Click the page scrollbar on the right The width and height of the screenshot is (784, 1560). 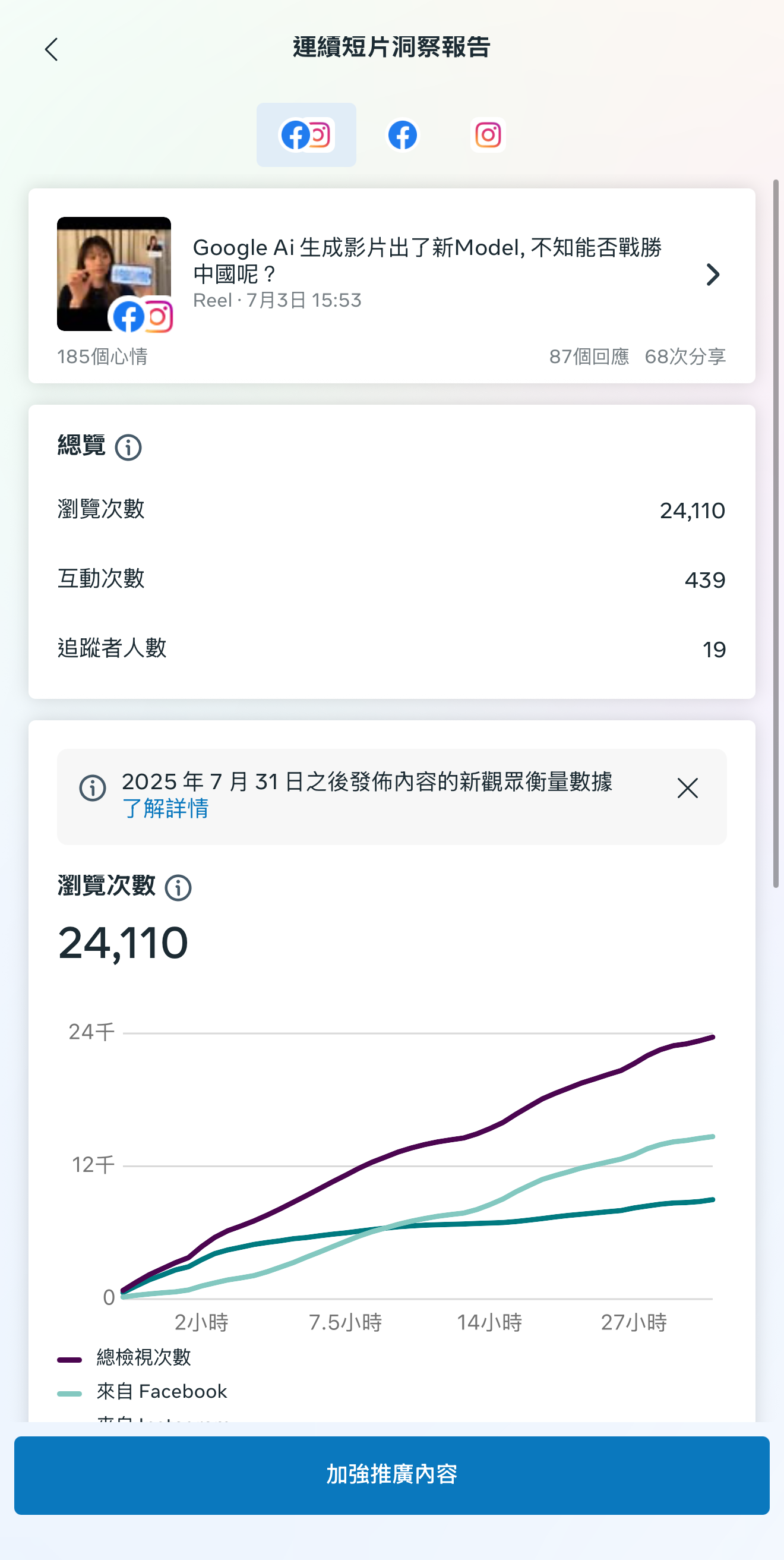(776, 533)
